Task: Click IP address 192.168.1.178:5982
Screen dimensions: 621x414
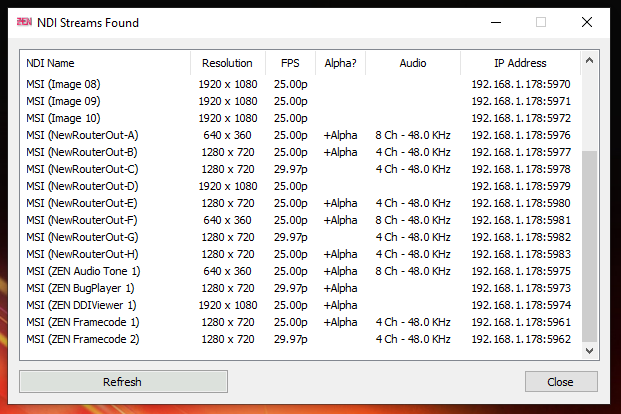Action: 521,237
